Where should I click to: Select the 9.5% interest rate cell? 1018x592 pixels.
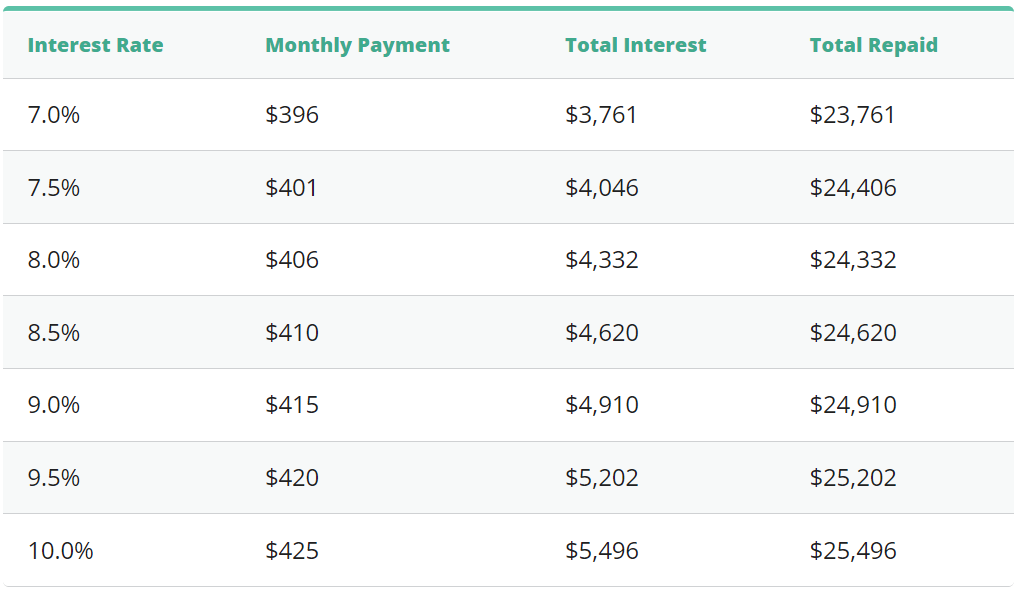click(54, 478)
